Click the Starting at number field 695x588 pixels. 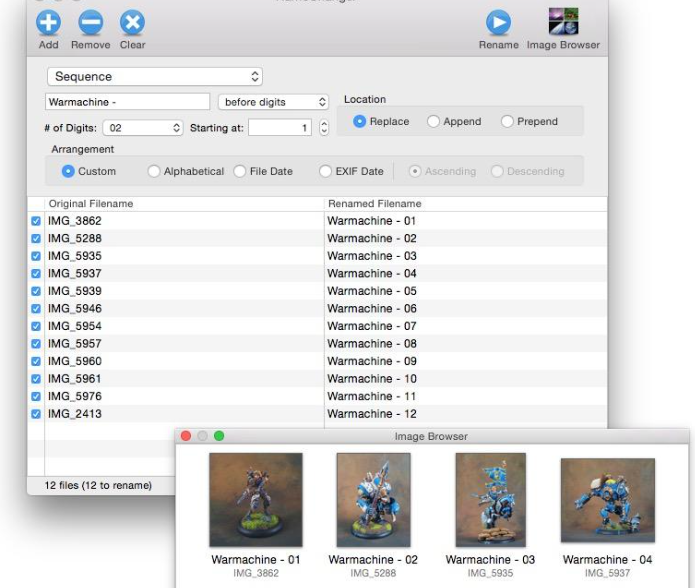point(280,128)
